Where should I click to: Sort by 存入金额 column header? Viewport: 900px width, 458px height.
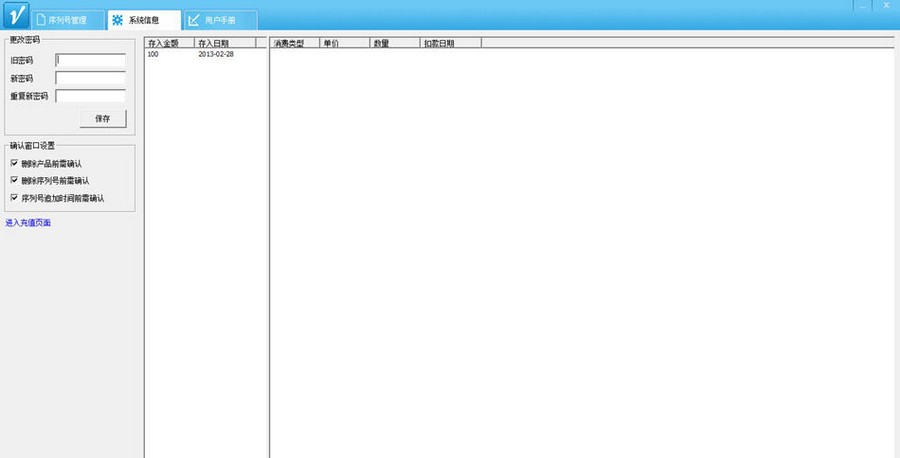(169, 43)
